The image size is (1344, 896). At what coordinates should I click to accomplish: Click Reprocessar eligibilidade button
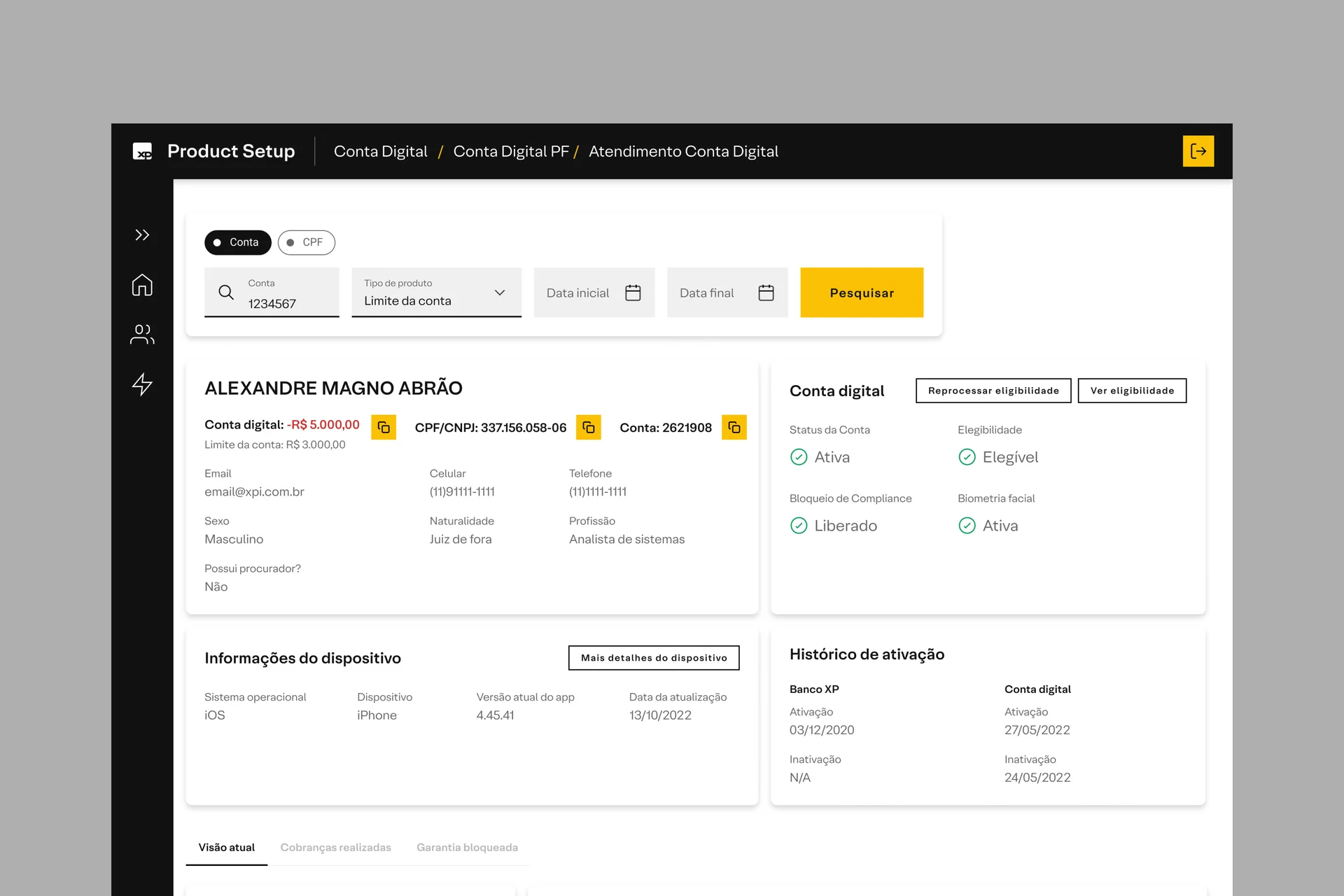993,391
